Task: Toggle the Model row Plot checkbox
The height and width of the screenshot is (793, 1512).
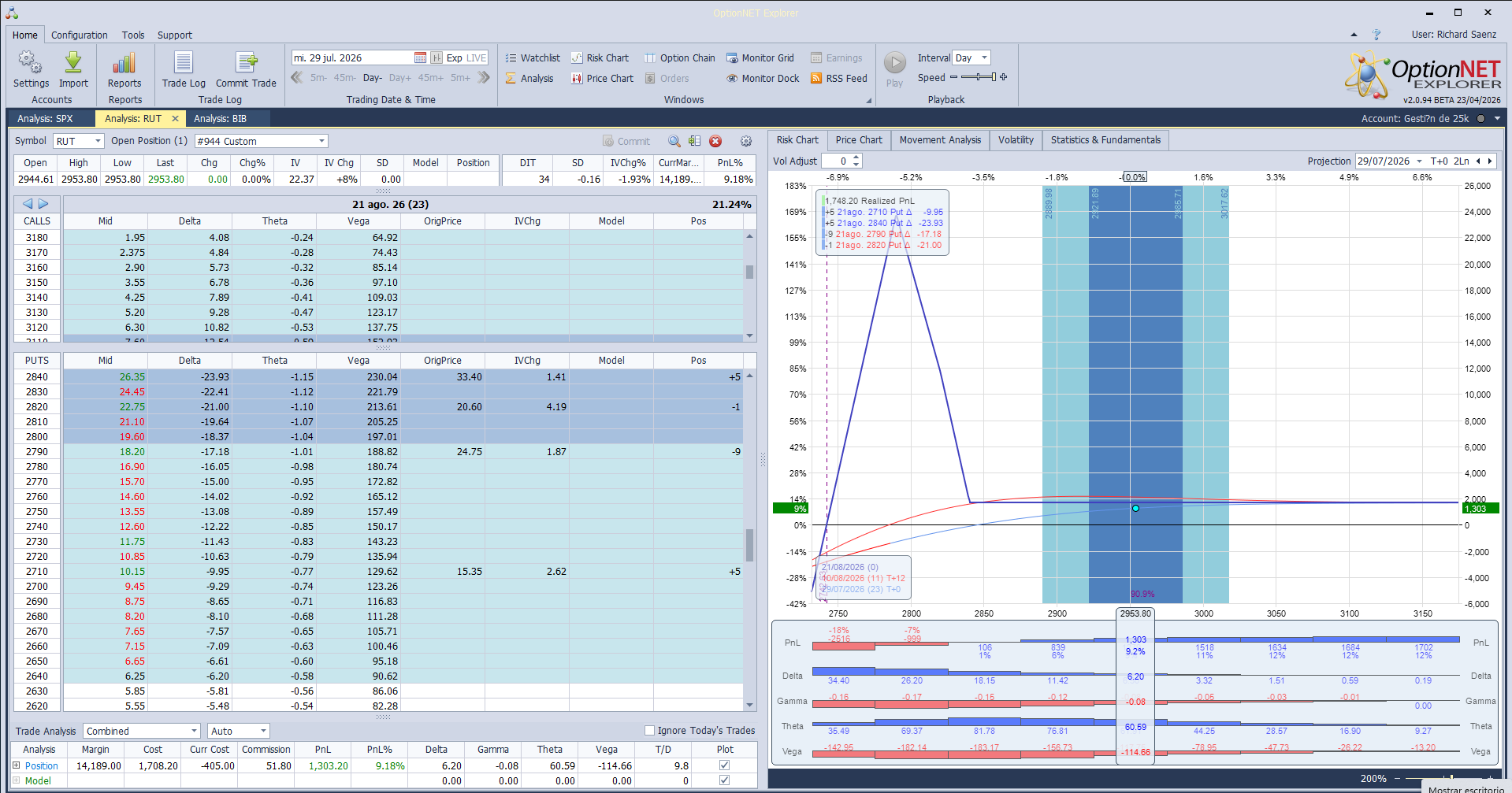Action: click(x=724, y=780)
